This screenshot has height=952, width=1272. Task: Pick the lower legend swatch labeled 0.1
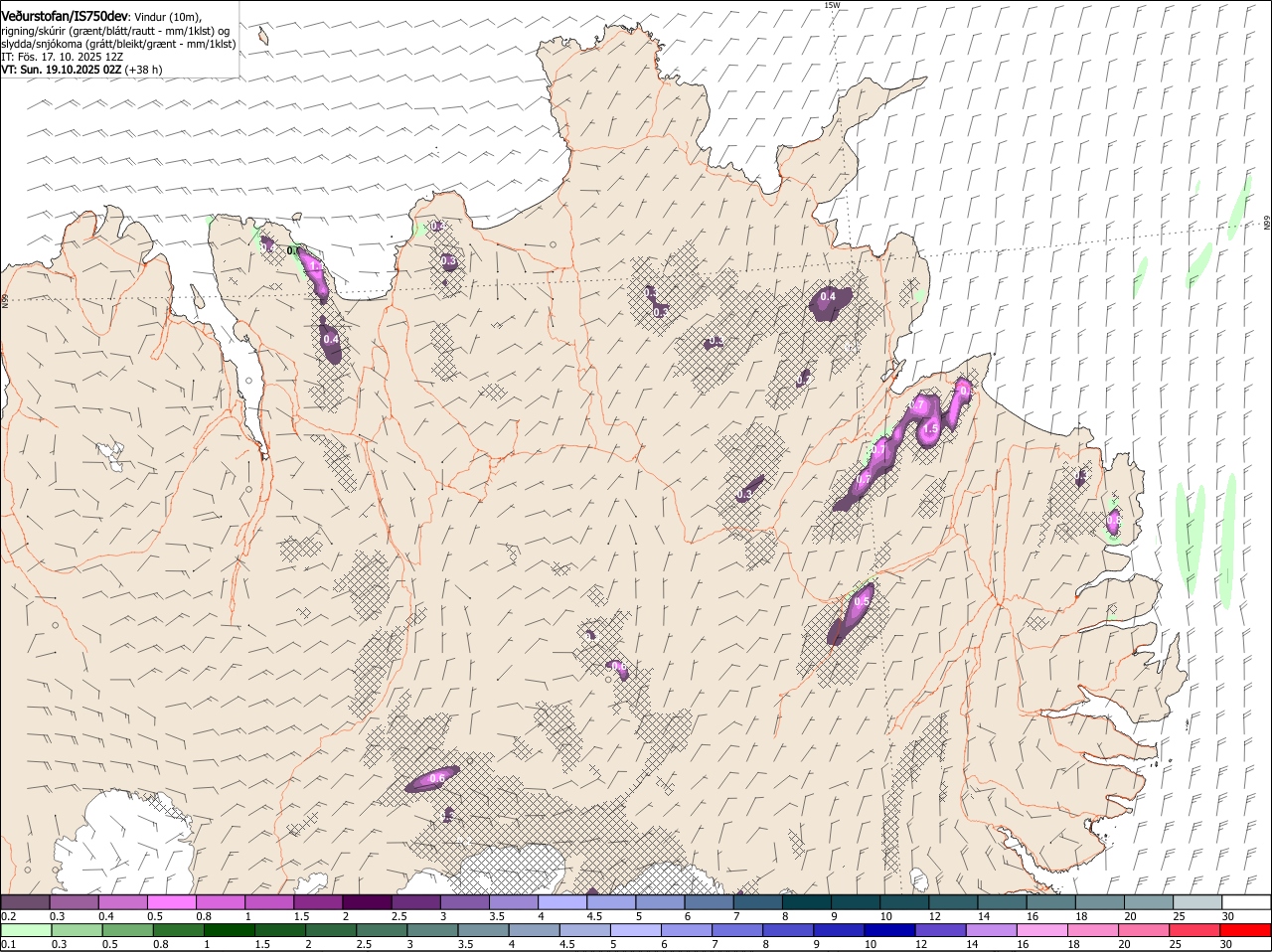tap(26, 930)
